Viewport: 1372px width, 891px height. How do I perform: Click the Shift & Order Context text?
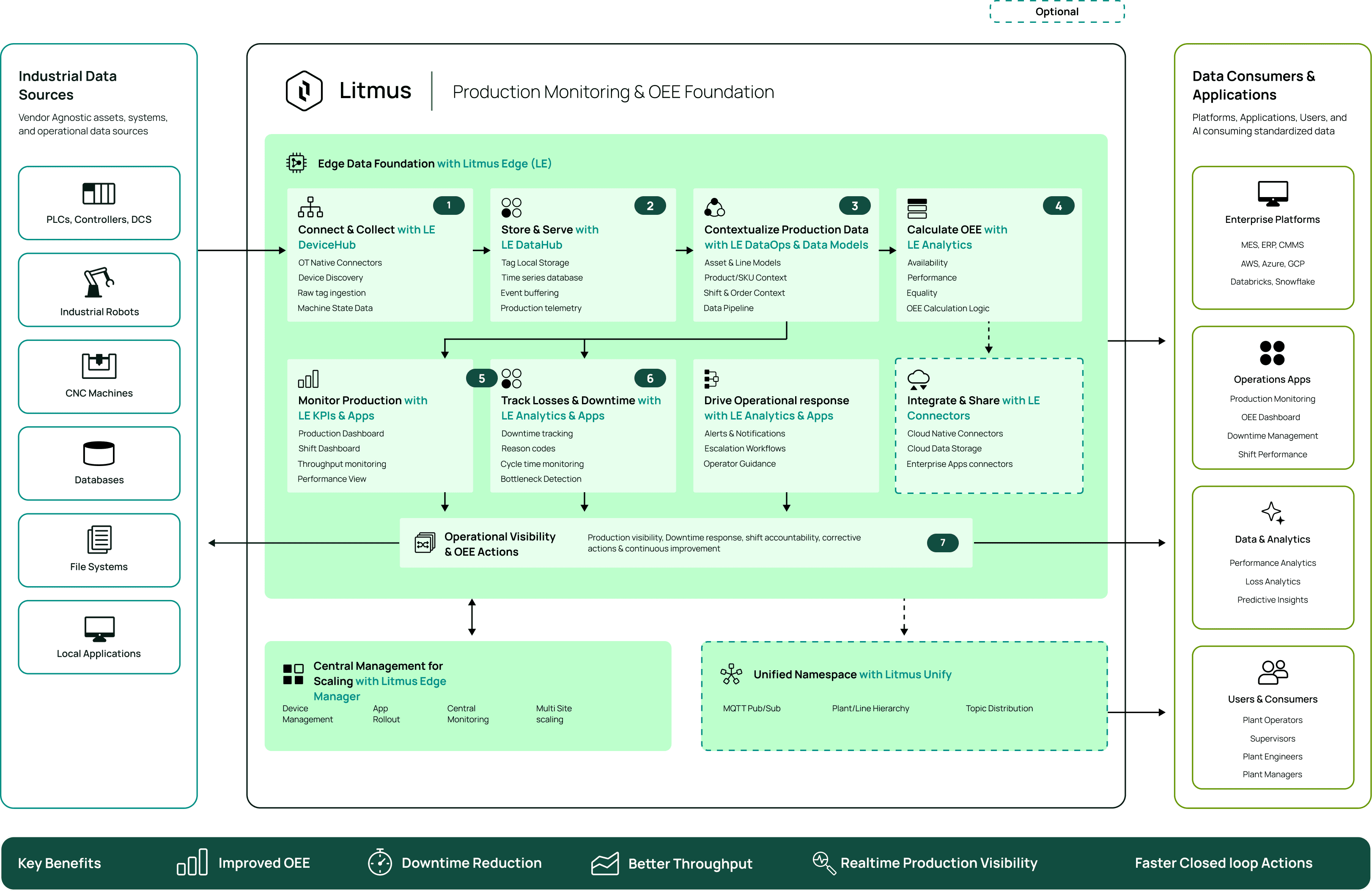(x=744, y=293)
